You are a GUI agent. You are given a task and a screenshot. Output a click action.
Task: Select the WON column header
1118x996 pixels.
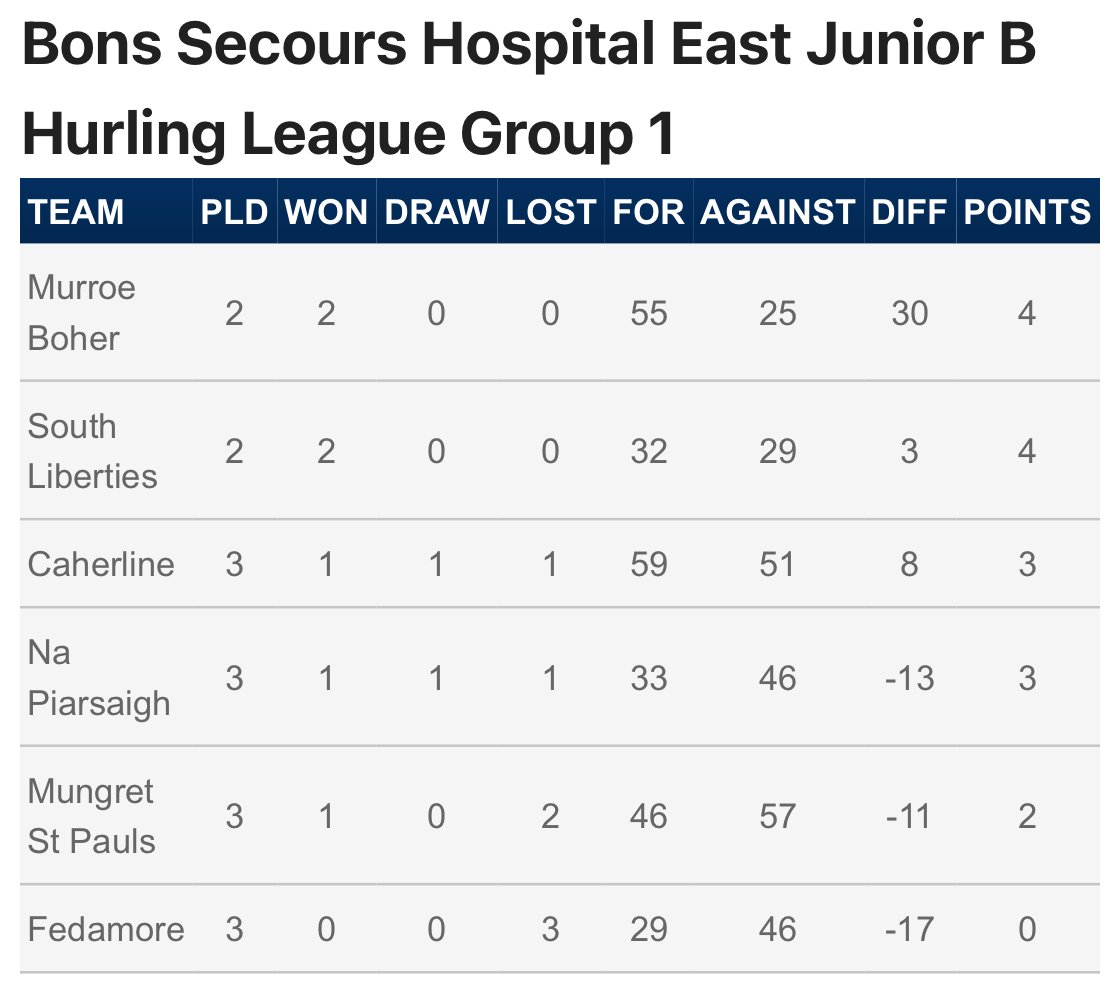[326, 212]
